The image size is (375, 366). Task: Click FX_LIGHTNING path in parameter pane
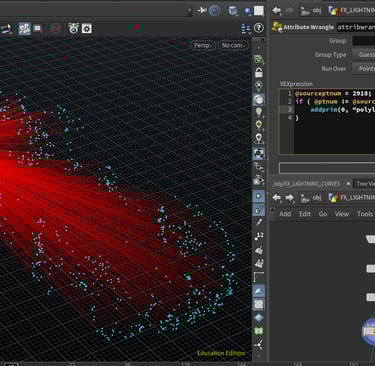pyautogui.click(x=351, y=11)
